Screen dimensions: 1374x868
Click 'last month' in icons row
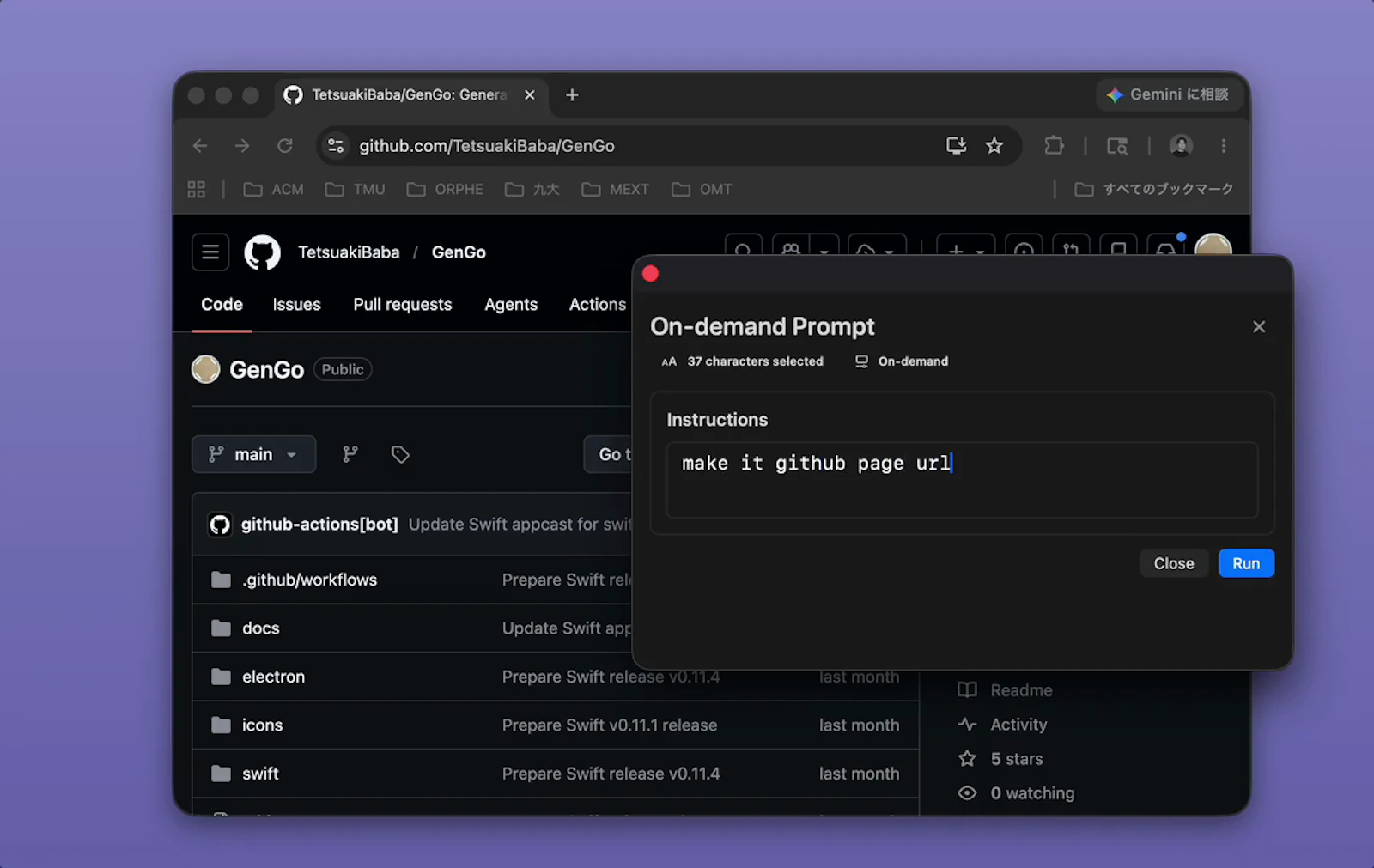[x=859, y=725]
